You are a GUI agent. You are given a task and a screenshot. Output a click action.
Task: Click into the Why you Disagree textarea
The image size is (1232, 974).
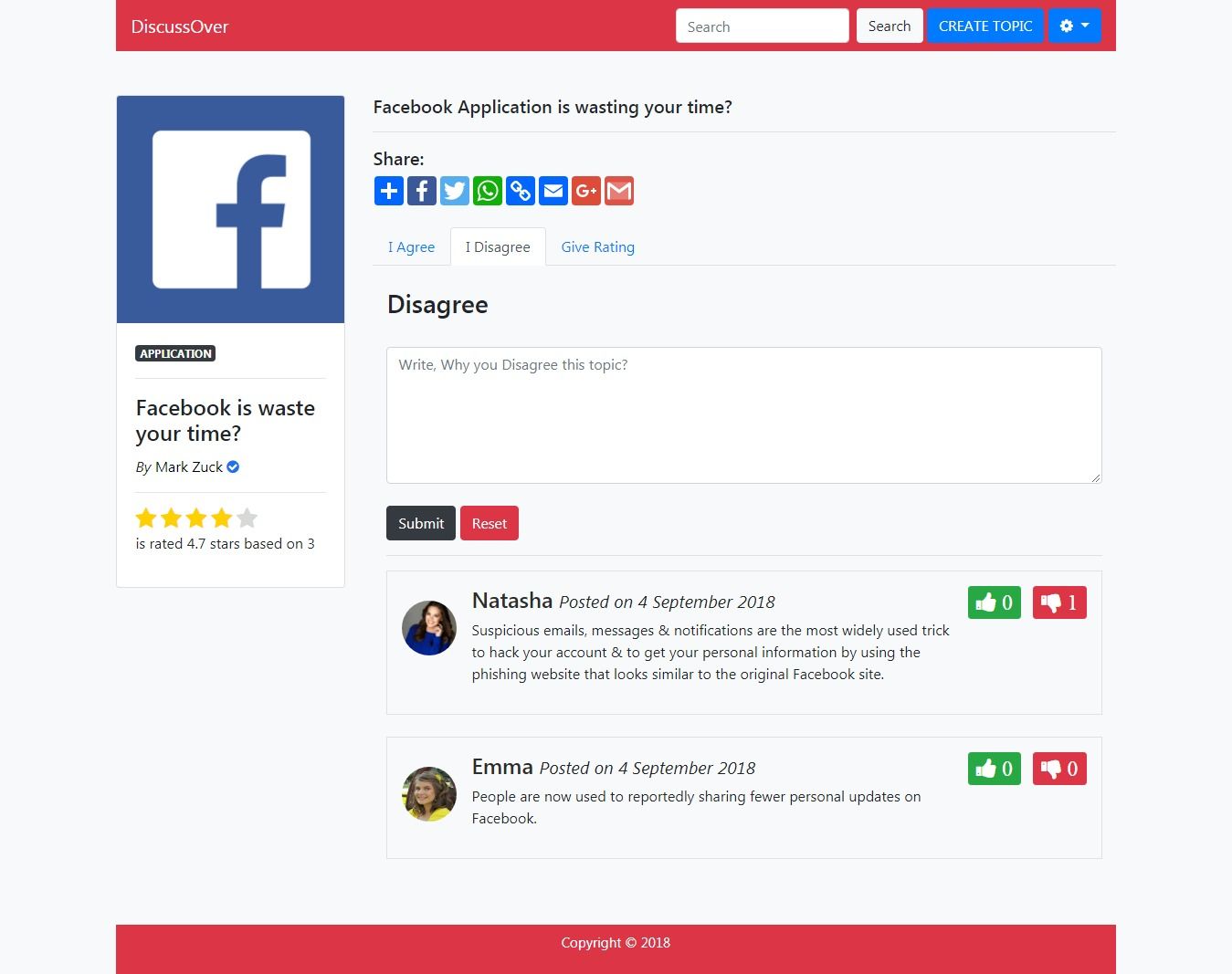(744, 415)
